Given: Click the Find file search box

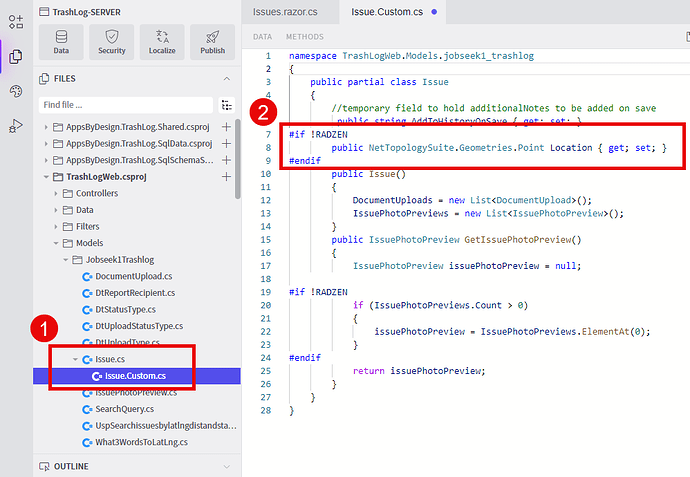Looking at the screenshot, I should coord(126,105).
